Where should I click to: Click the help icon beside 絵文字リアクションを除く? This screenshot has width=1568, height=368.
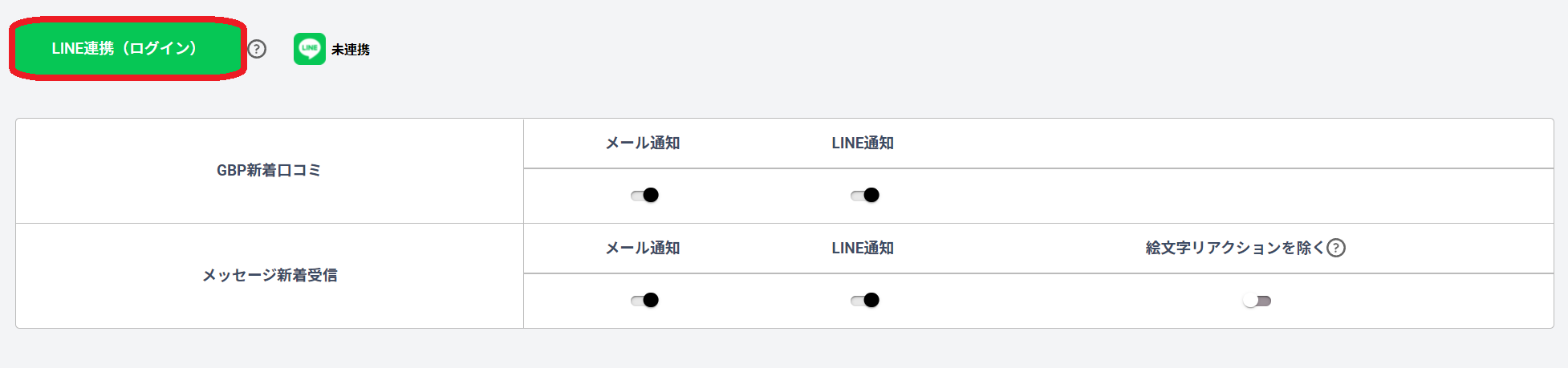click(x=1336, y=248)
